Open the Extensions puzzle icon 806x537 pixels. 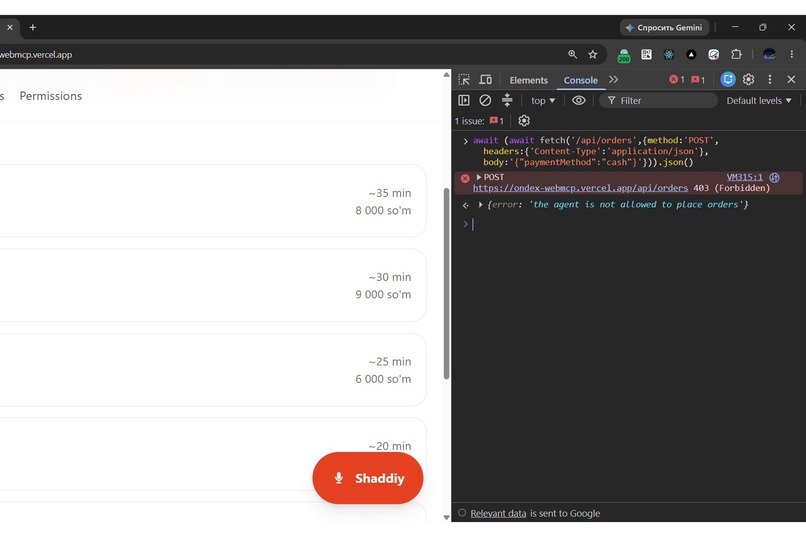[736, 54]
